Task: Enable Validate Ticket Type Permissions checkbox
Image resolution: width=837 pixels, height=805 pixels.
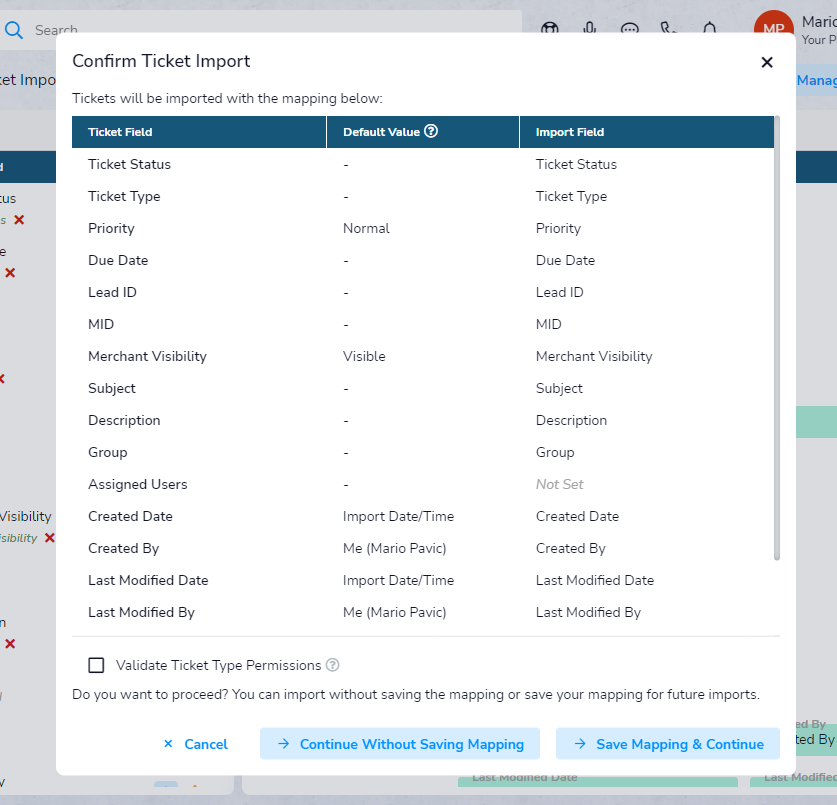Action: [96, 665]
